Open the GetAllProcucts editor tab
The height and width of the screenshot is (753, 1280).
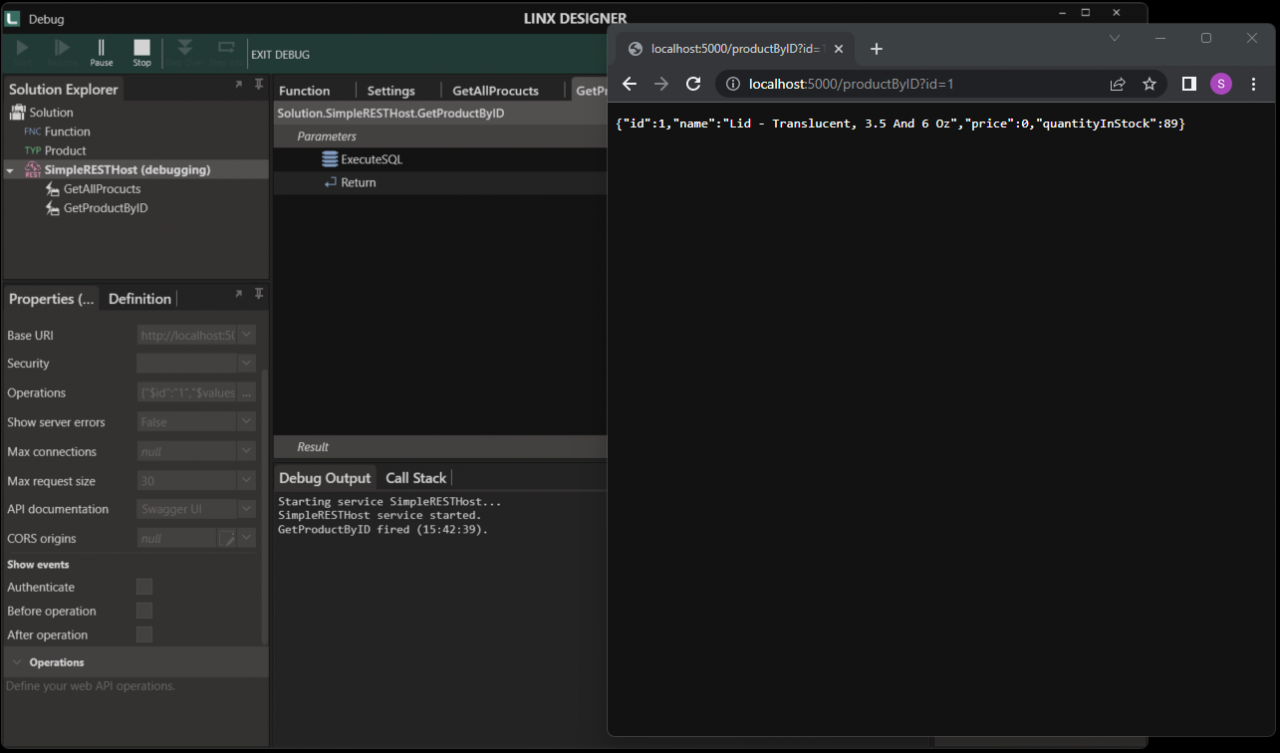click(x=495, y=91)
